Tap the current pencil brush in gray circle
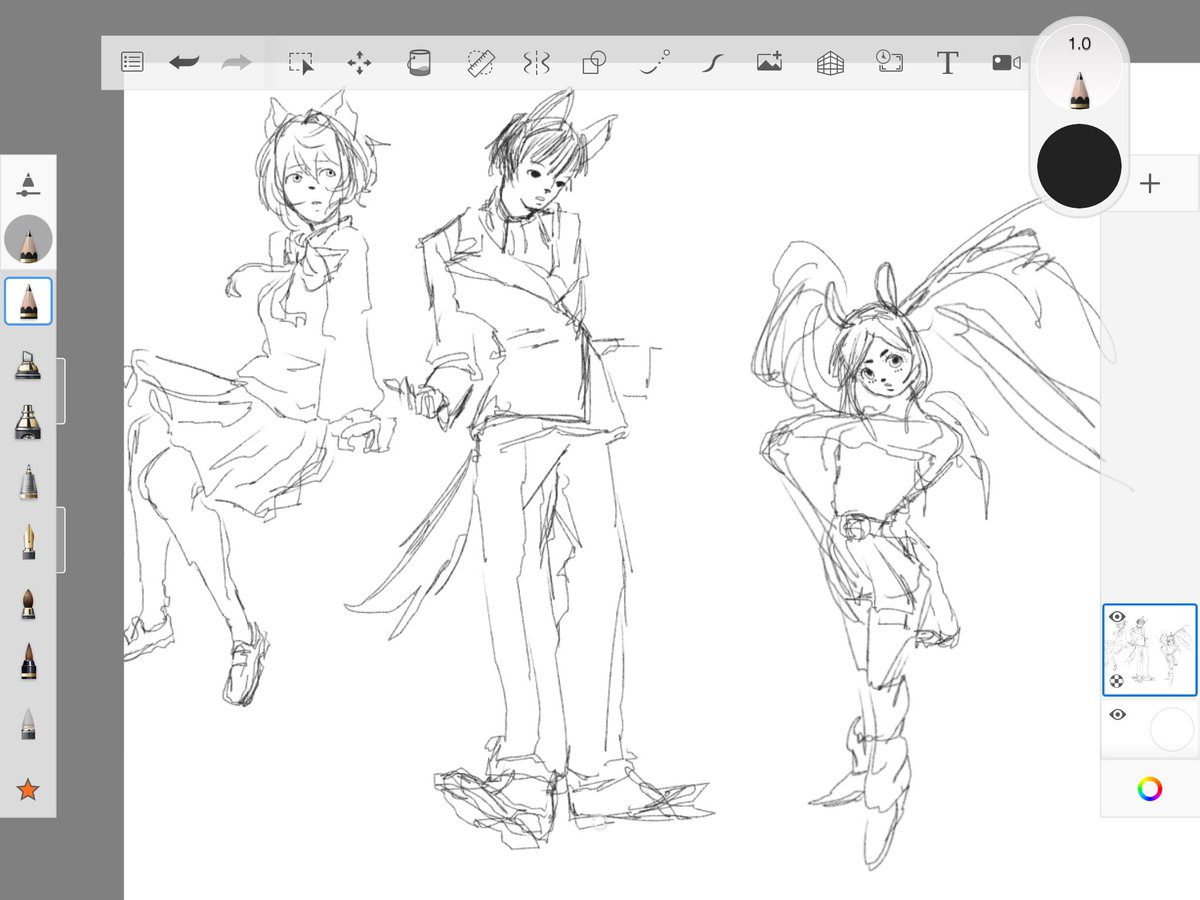 (x=28, y=241)
